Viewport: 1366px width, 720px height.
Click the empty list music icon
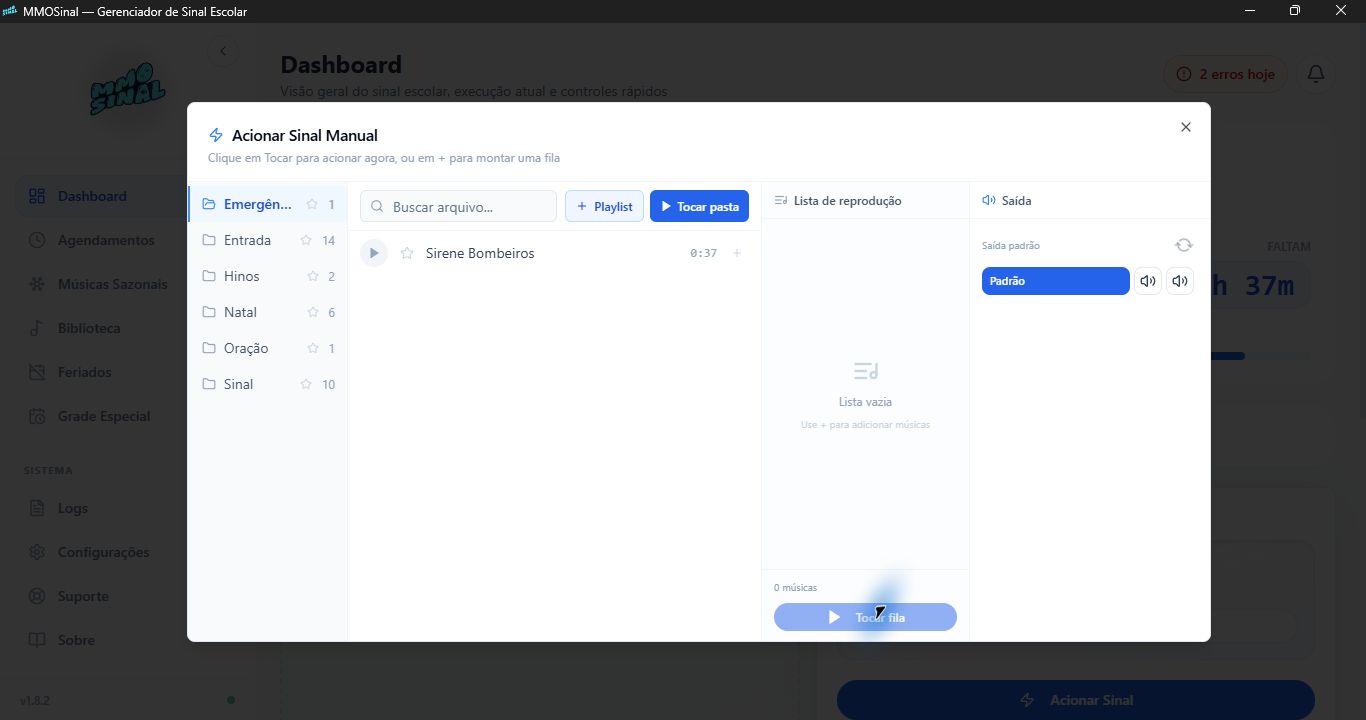pyautogui.click(x=866, y=371)
